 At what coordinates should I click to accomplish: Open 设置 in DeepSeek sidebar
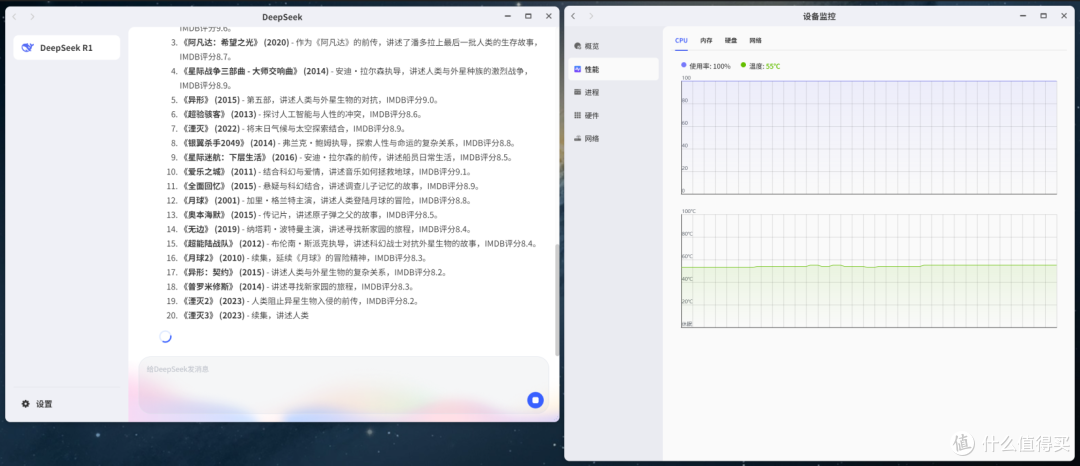(x=37, y=404)
